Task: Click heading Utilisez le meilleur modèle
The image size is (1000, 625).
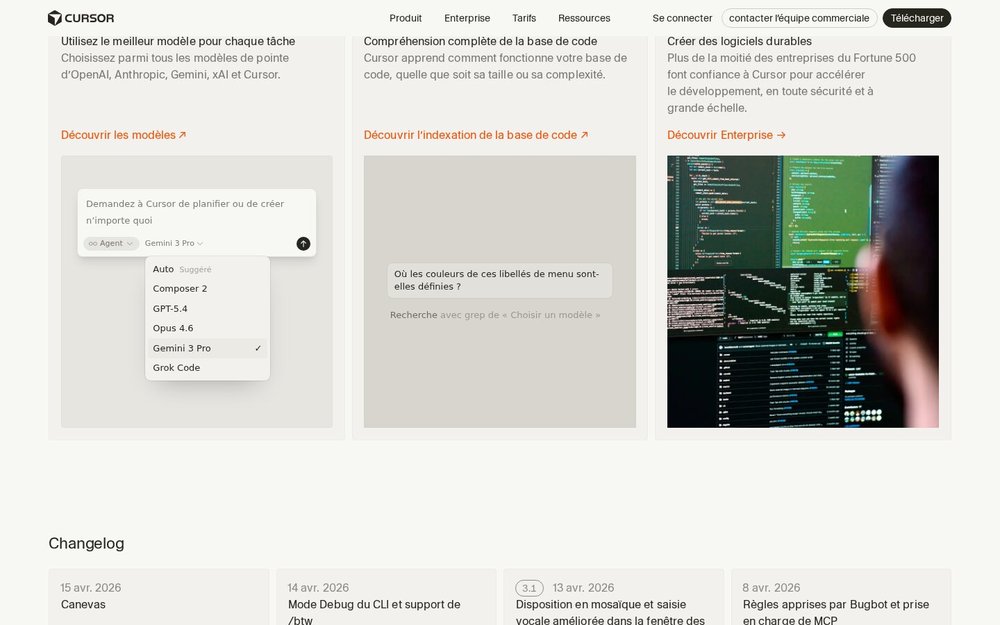Action: (178, 41)
